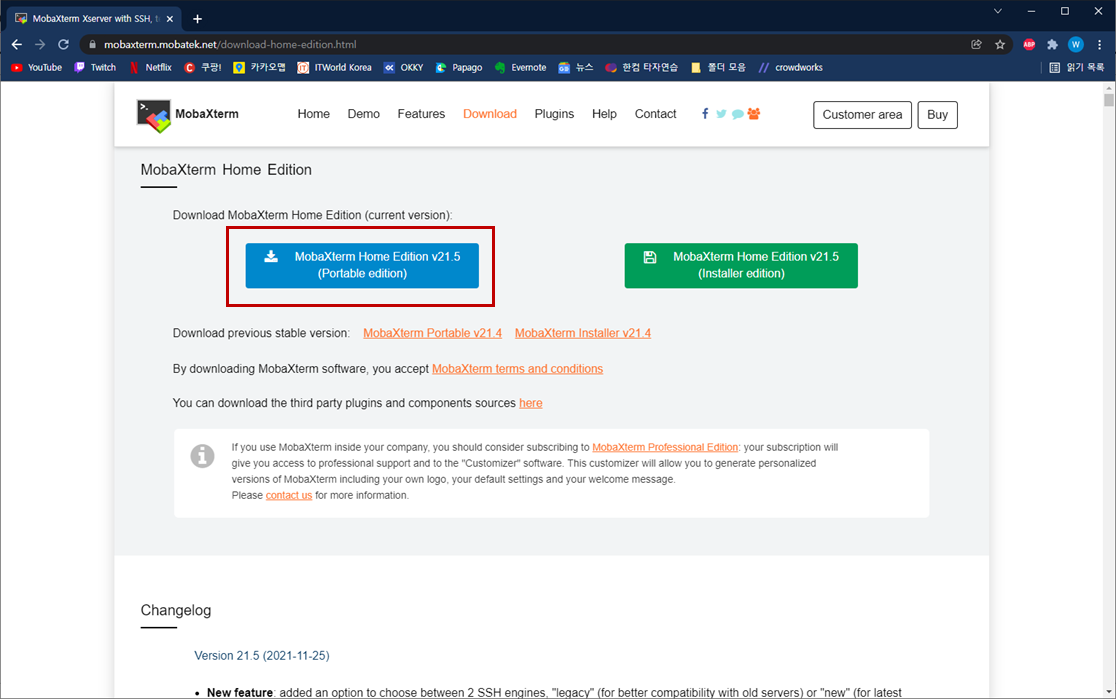
Task: Open a new browser tab
Action: click(197, 19)
